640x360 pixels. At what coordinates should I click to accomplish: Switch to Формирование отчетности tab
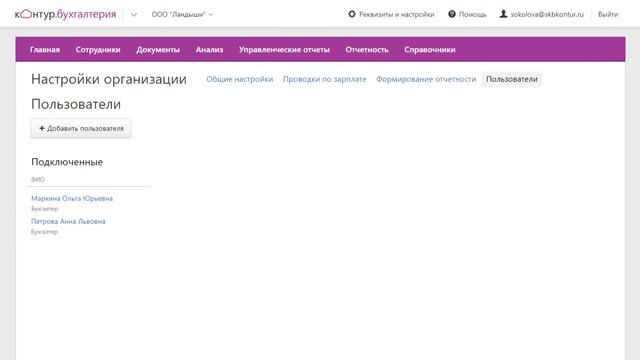[426, 79]
